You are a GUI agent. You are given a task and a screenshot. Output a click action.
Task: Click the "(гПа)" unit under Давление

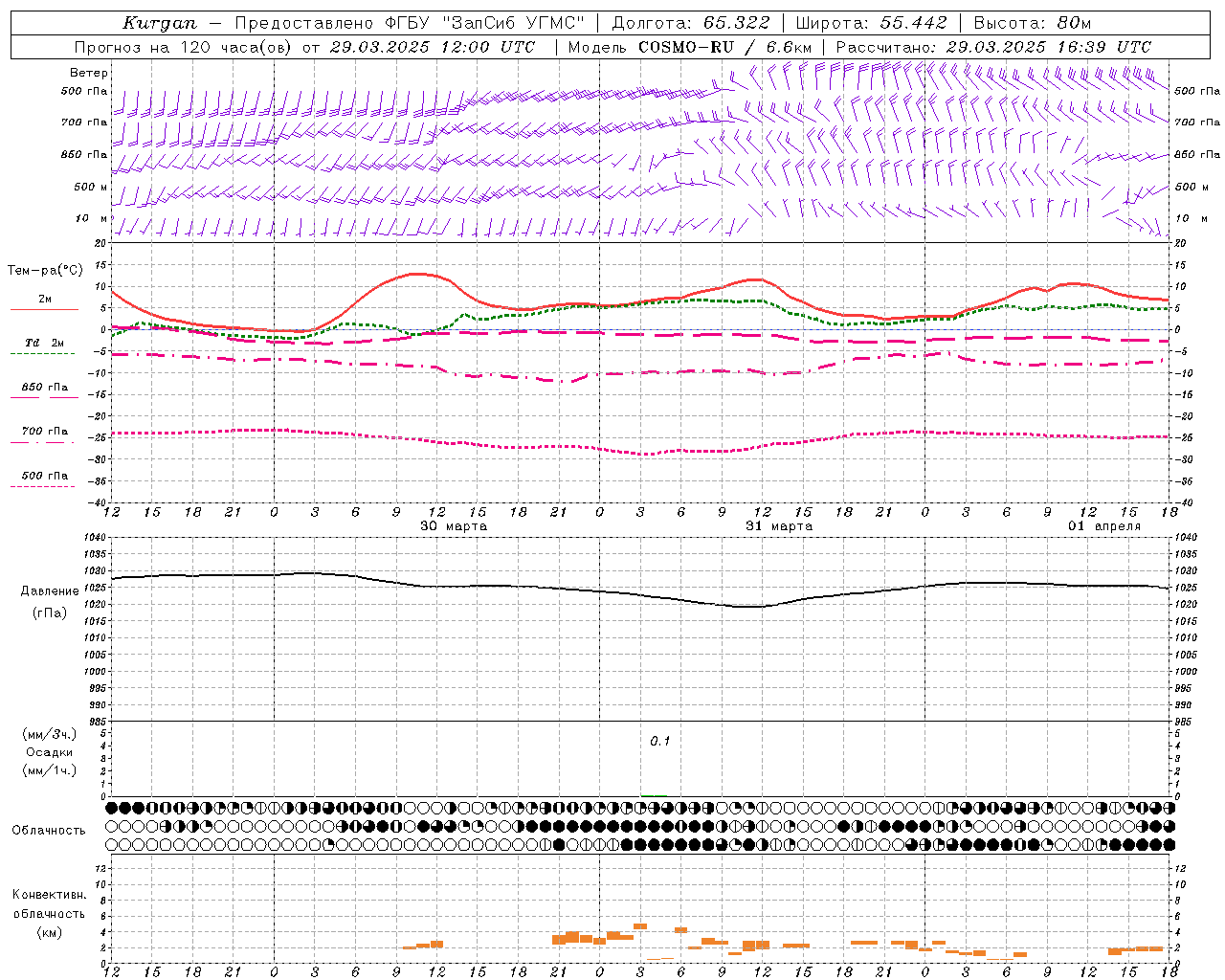tap(50, 612)
